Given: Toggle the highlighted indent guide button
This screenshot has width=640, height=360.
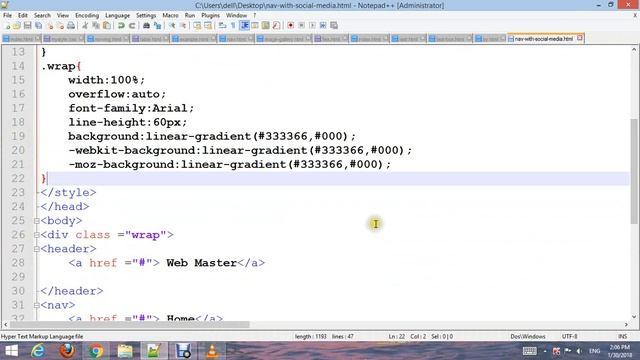Looking at the screenshot, I should [244, 25].
